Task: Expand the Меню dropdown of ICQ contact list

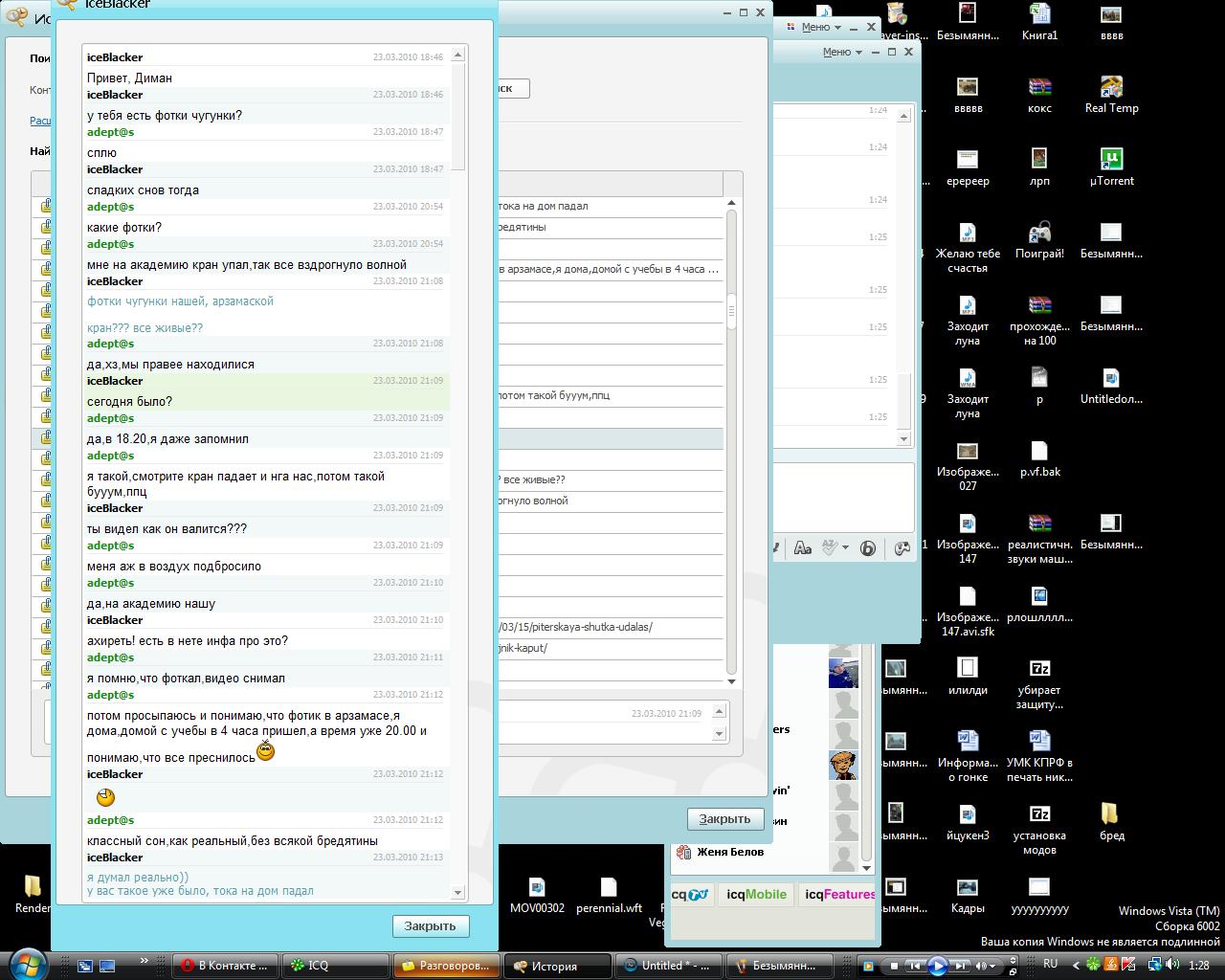Action: coord(820,28)
